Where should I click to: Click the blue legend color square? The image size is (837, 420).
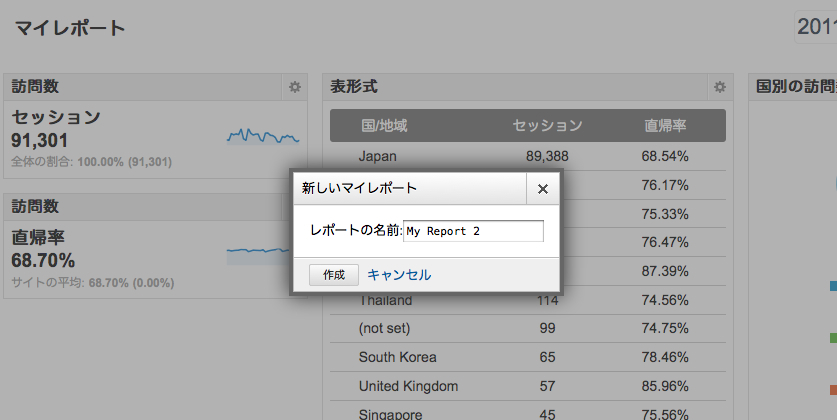click(833, 286)
